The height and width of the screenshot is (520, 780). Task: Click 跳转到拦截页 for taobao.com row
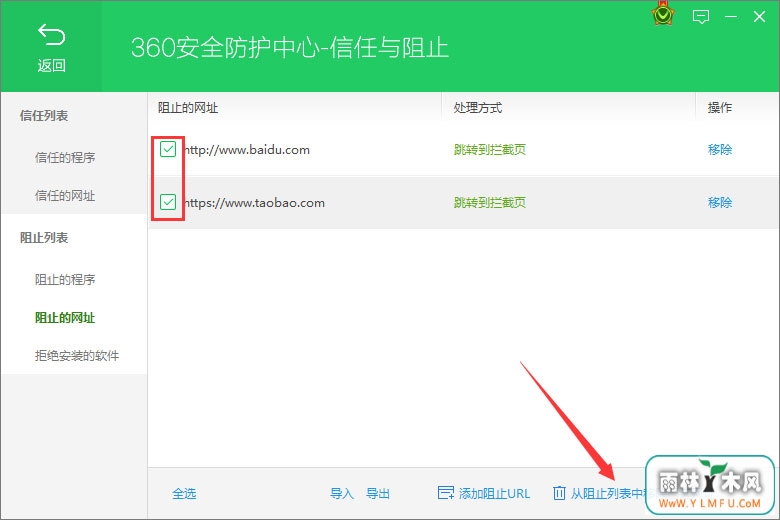coord(489,202)
